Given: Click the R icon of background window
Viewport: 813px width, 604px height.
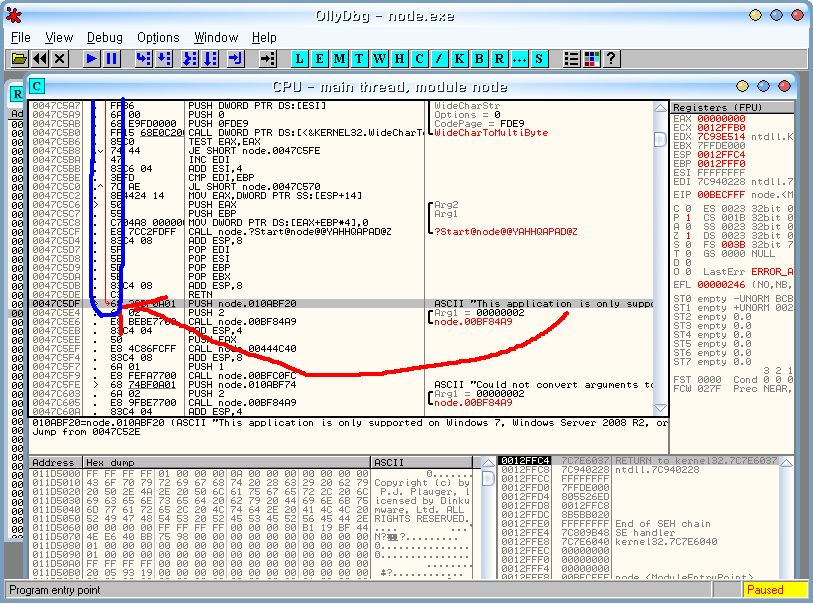Looking at the screenshot, I should [x=17, y=94].
